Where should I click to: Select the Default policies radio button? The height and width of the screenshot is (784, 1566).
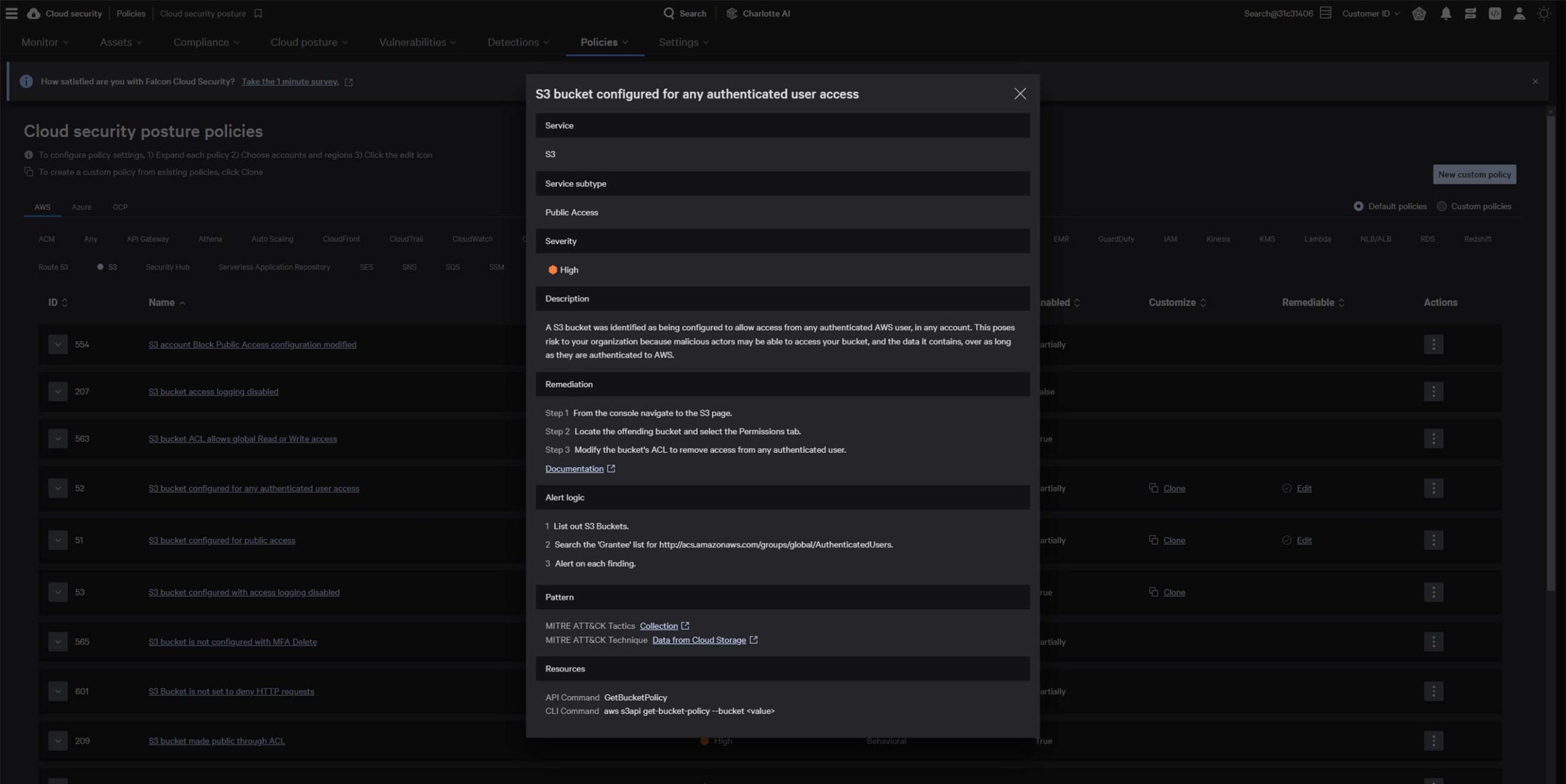pyautogui.click(x=1358, y=206)
